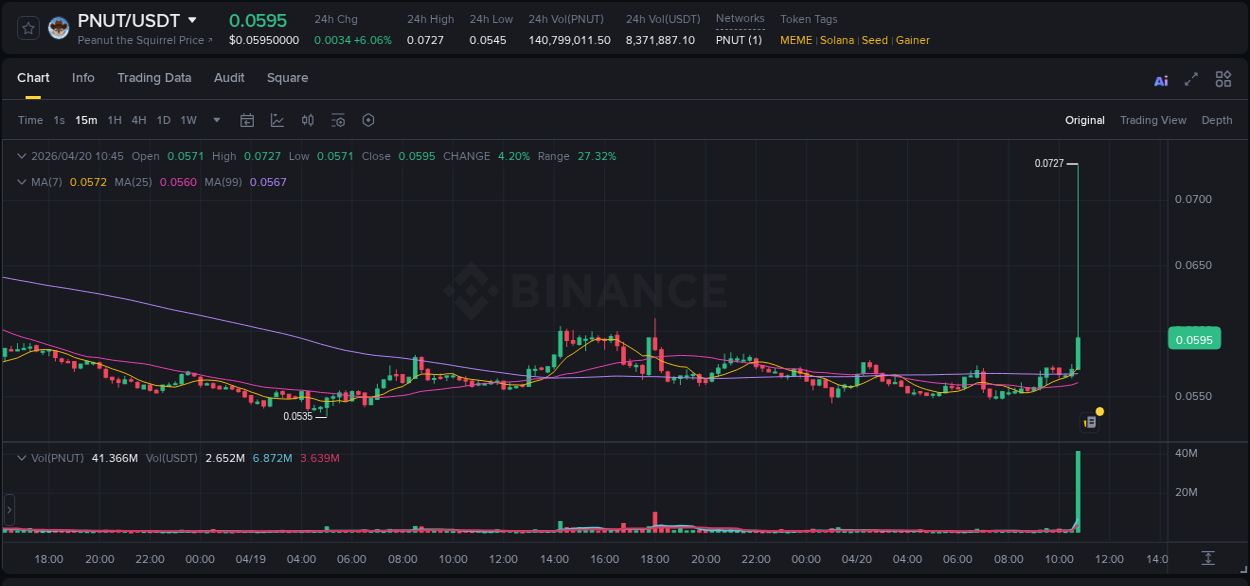Open the Audit tab
1250x586 pixels.
click(229, 77)
